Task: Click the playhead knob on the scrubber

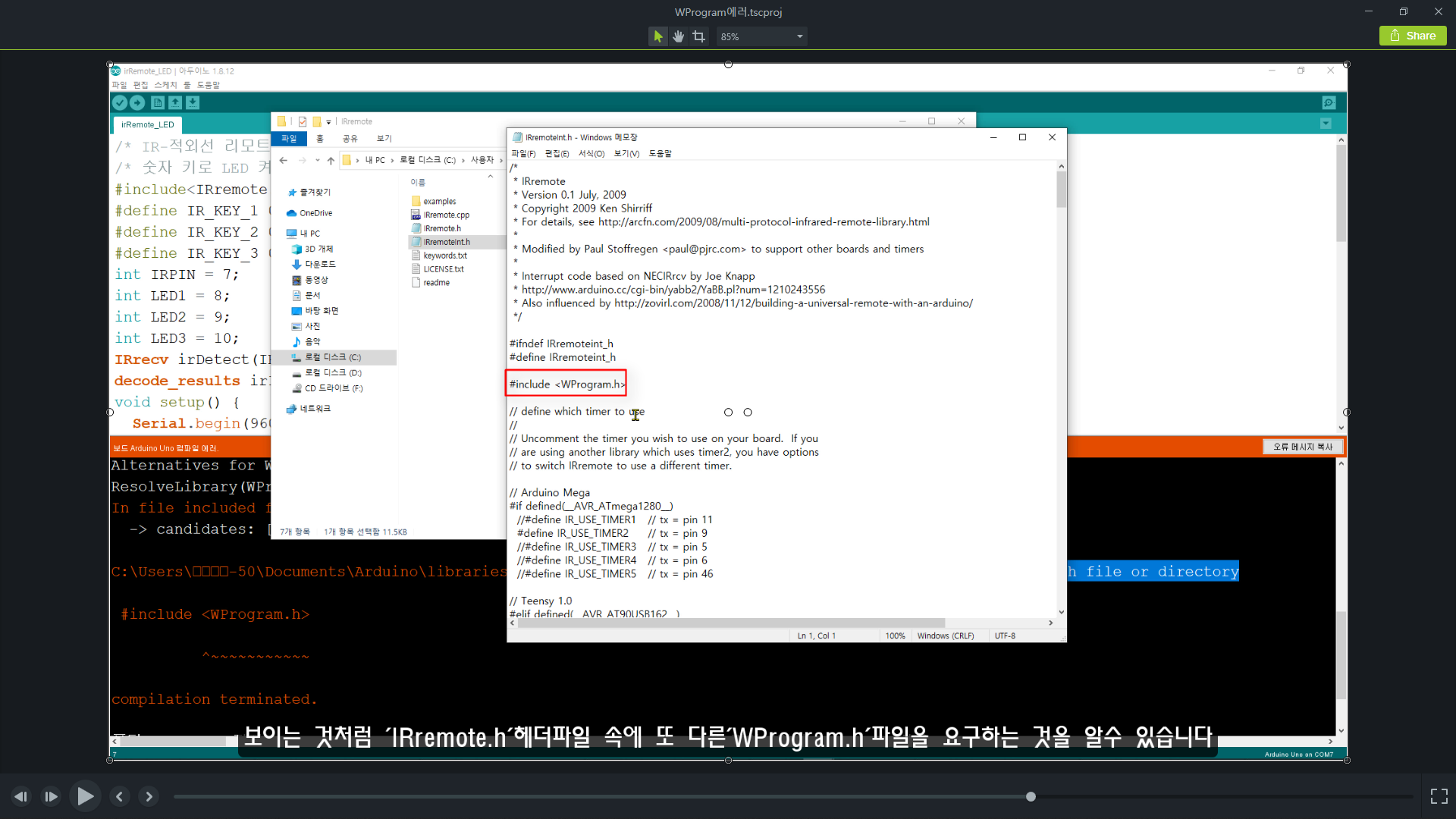Action: (1031, 796)
